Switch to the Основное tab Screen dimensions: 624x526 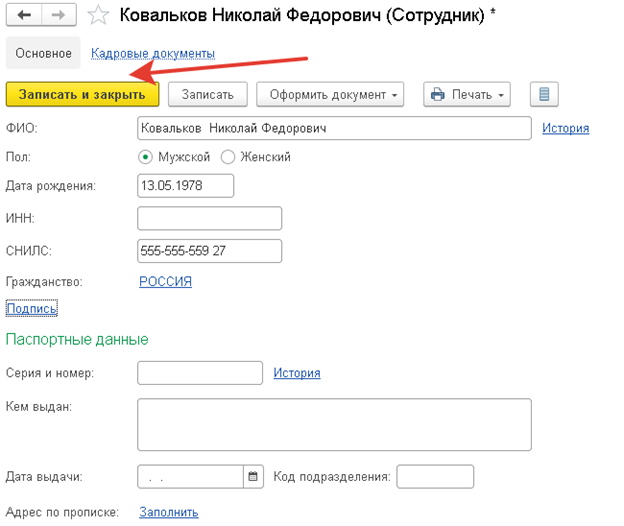43,53
